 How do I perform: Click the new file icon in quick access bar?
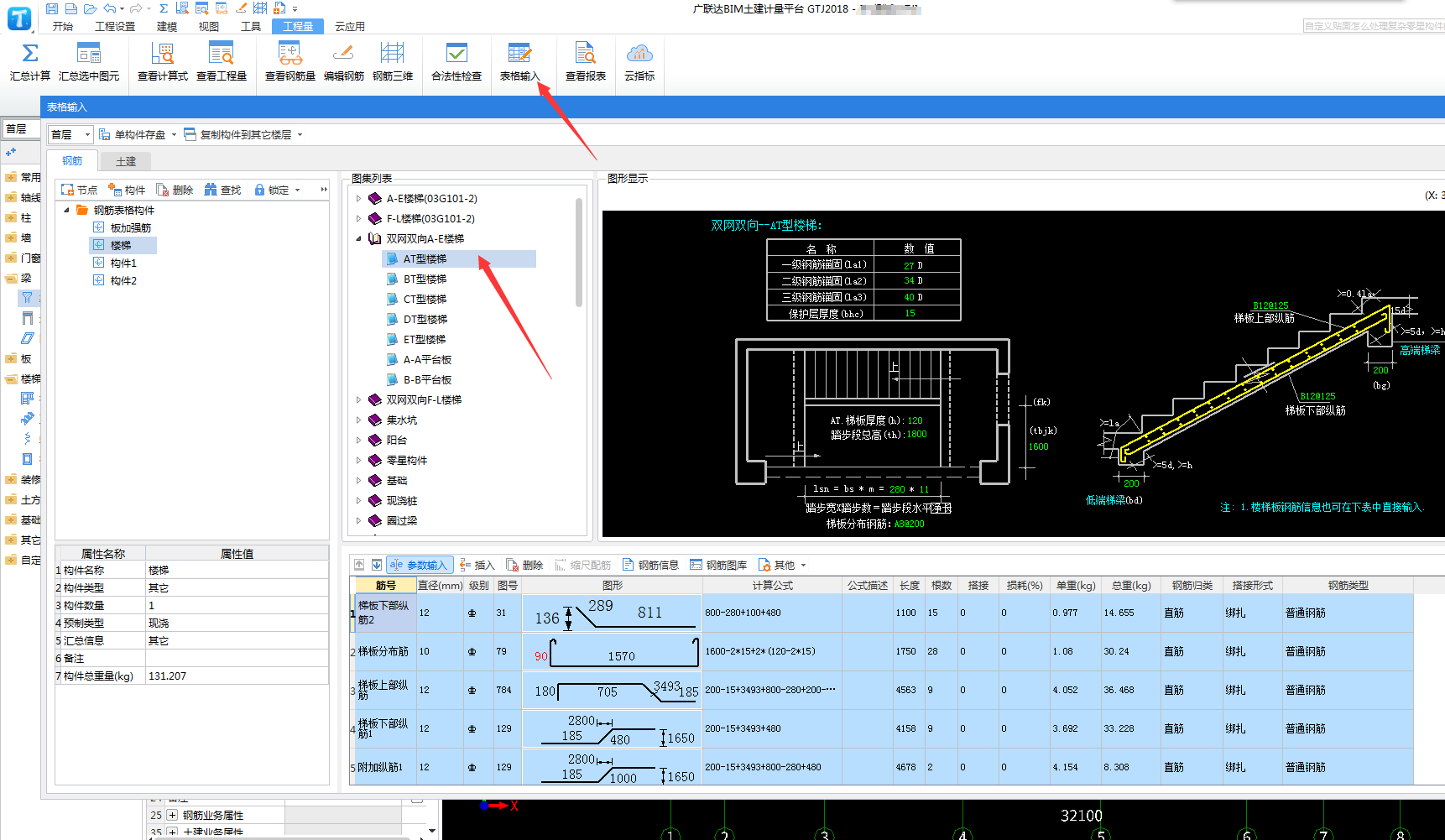pyautogui.click(x=71, y=8)
